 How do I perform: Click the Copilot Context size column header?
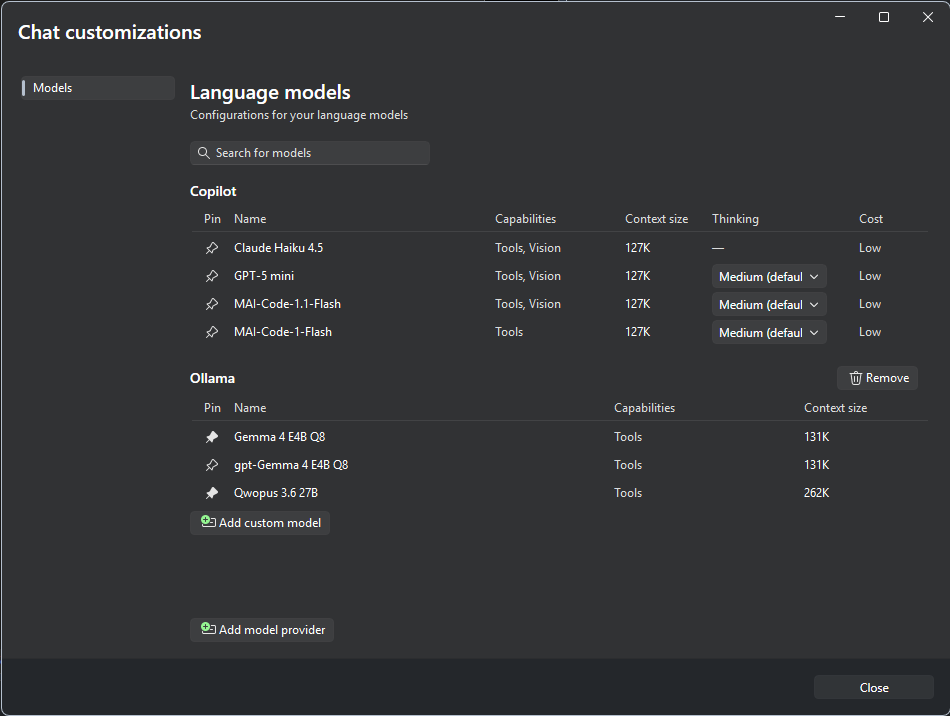(656, 219)
